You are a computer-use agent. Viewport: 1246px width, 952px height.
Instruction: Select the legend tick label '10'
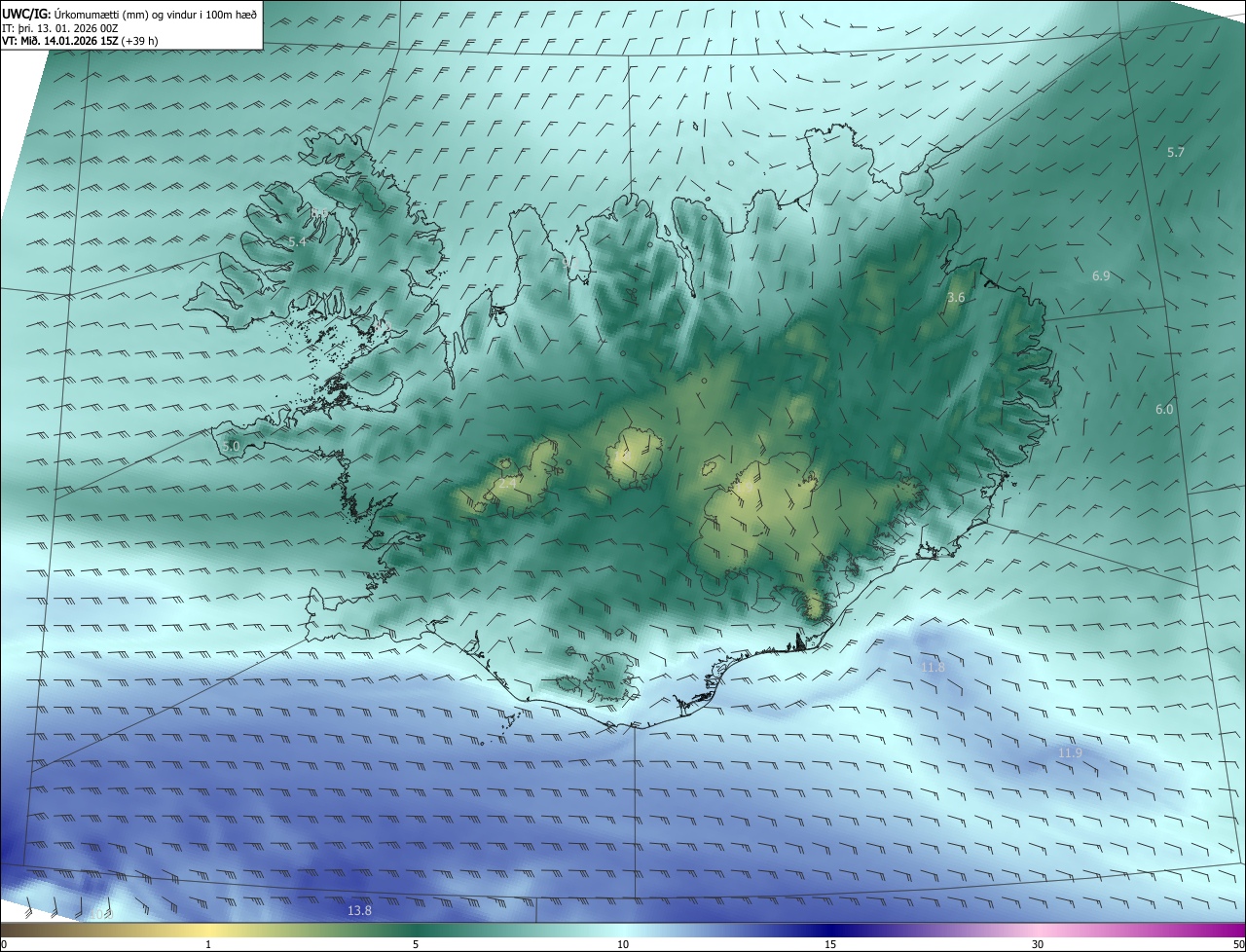(x=623, y=944)
